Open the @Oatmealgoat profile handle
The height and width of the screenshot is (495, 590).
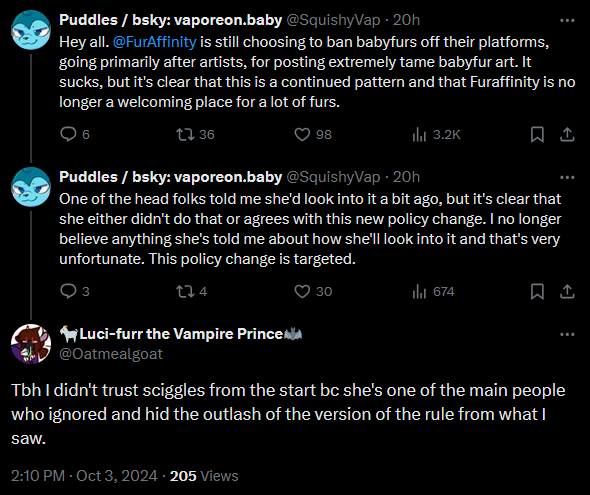tap(111, 354)
